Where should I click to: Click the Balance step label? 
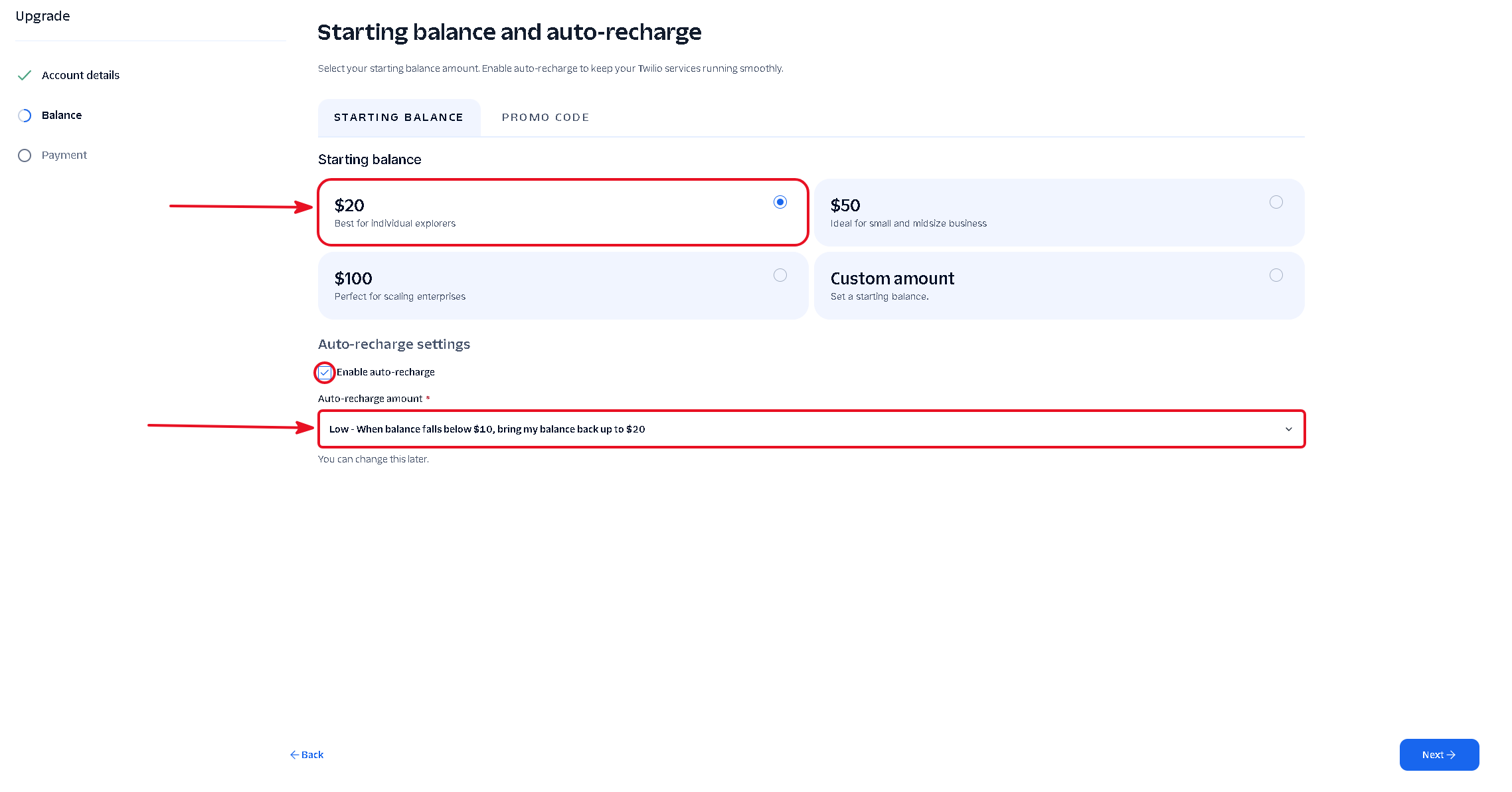62,115
